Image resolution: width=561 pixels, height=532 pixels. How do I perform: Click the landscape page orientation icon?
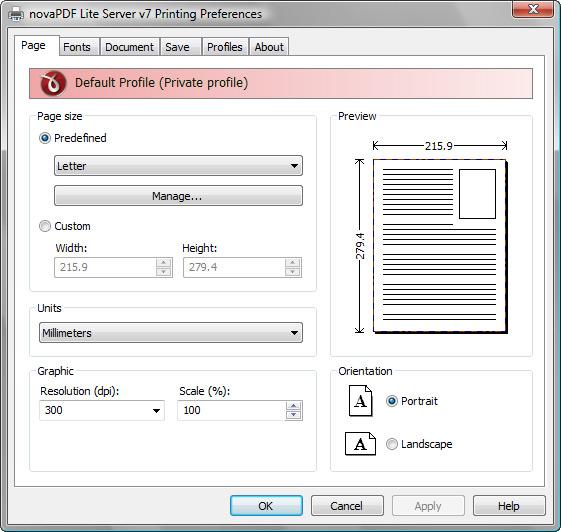click(360, 444)
